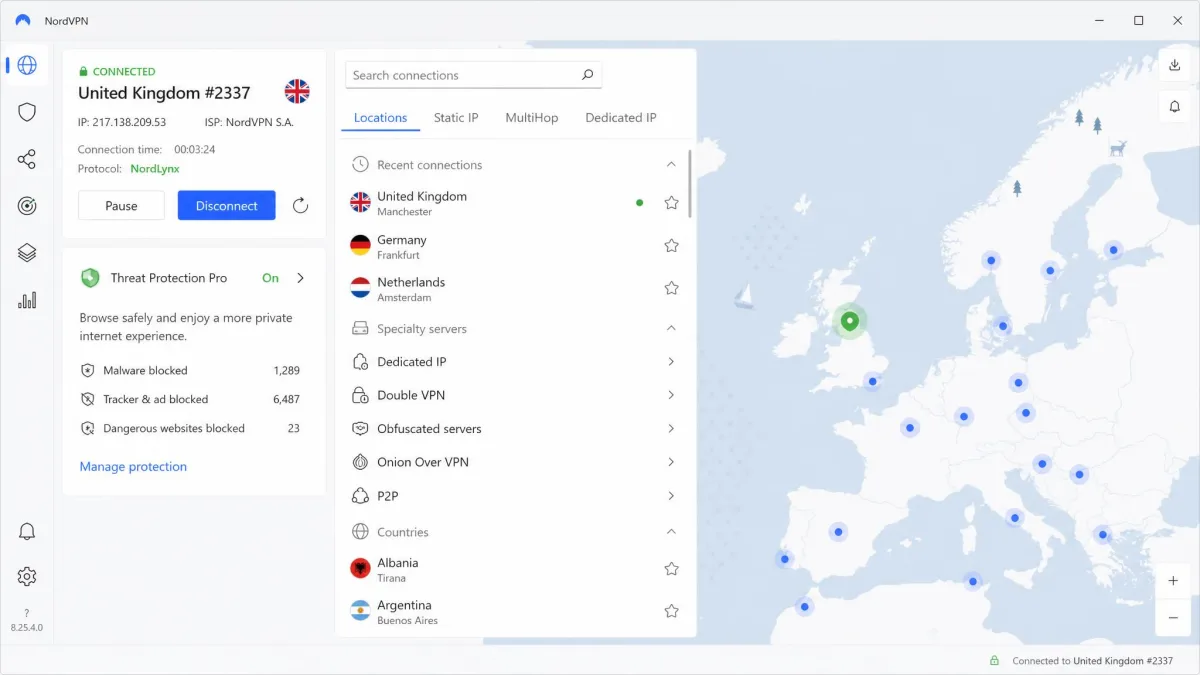Open the statistics bar chart sidebar icon
Screen dimensions: 1200x675
[x=27, y=300]
